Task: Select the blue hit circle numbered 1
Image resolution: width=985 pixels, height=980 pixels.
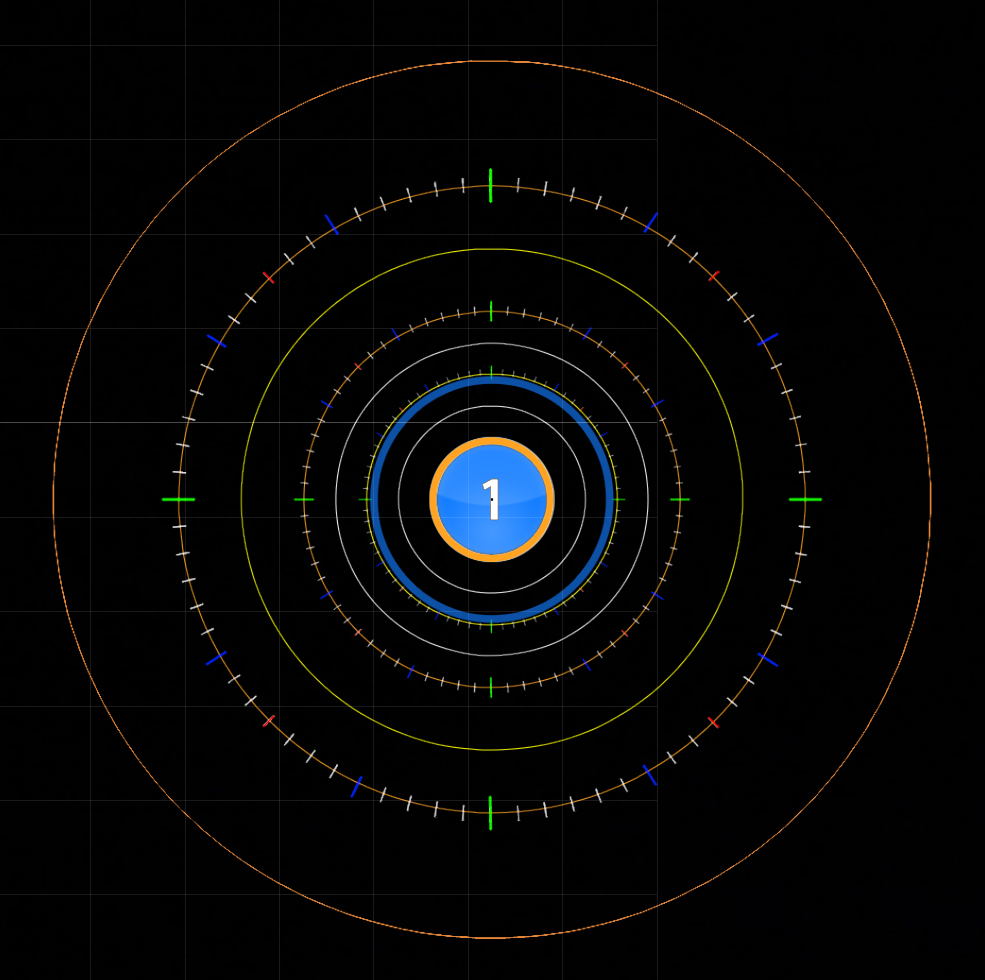Action: coord(492,499)
